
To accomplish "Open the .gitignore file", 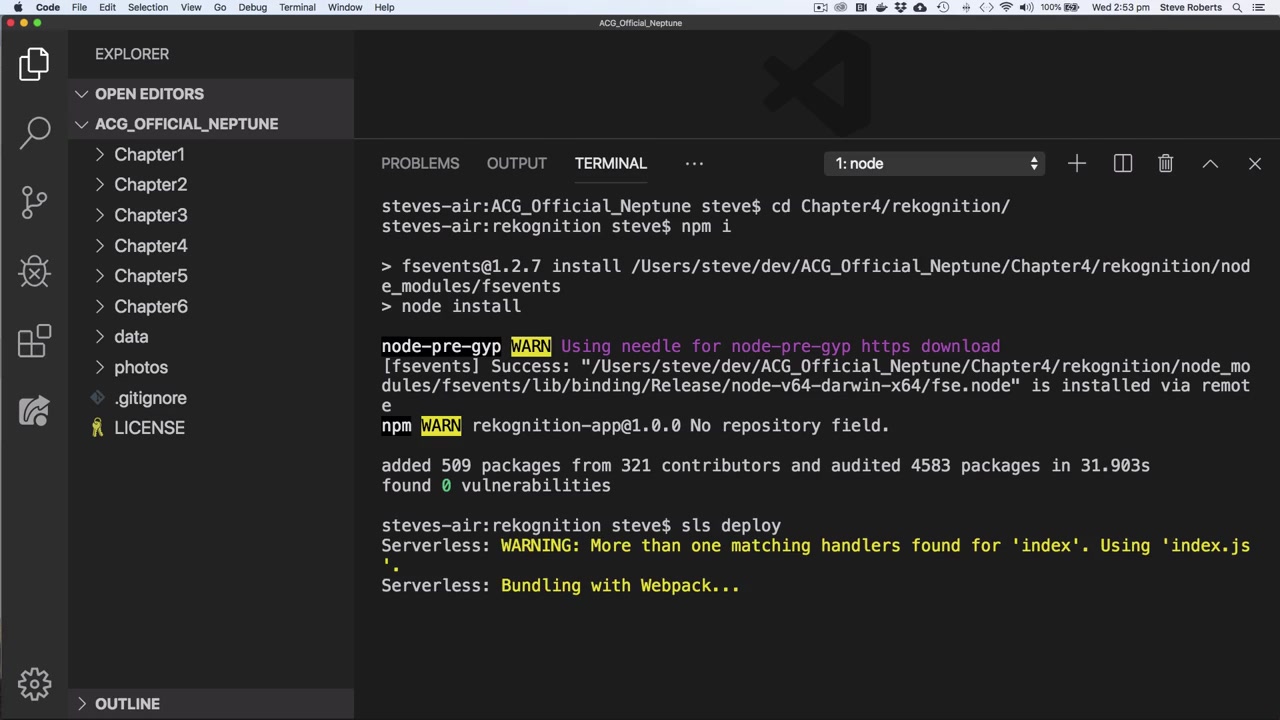I will pyautogui.click(x=211, y=398).
